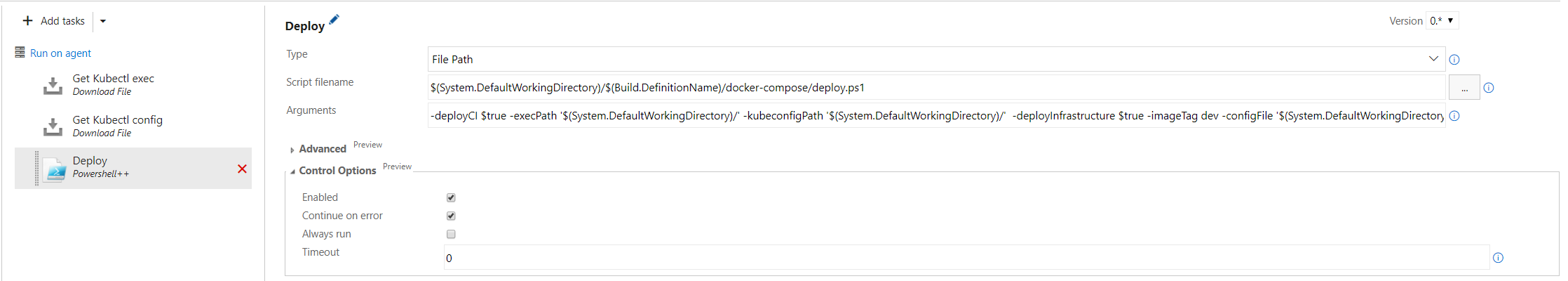This screenshot has height=281, width=1568.
Task: Click the pencil icon to rename Deploy
Action: coord(334,20)
